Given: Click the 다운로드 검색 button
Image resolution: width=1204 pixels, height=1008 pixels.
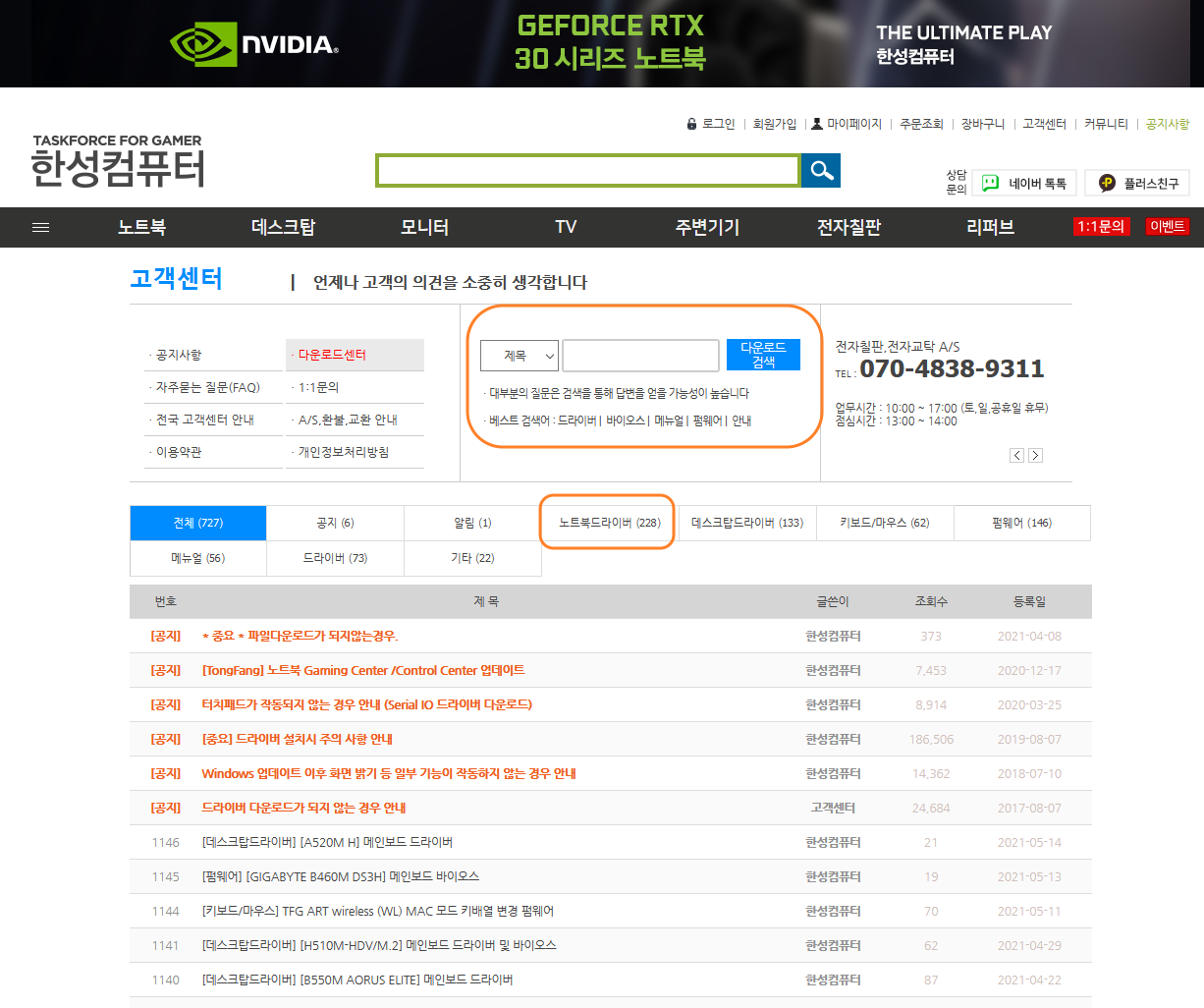Looking at the screenshot, I should (x=763, y=355).
